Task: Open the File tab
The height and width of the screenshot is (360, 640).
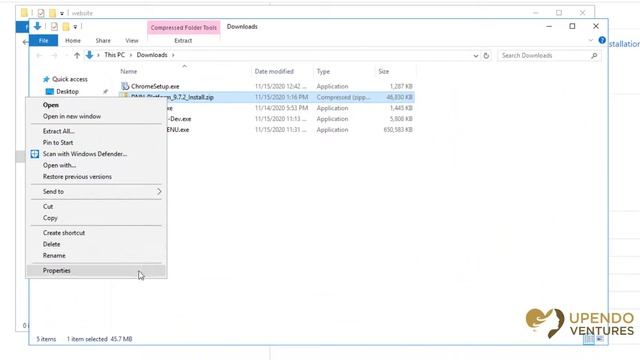Action: (x=43, y=40)
